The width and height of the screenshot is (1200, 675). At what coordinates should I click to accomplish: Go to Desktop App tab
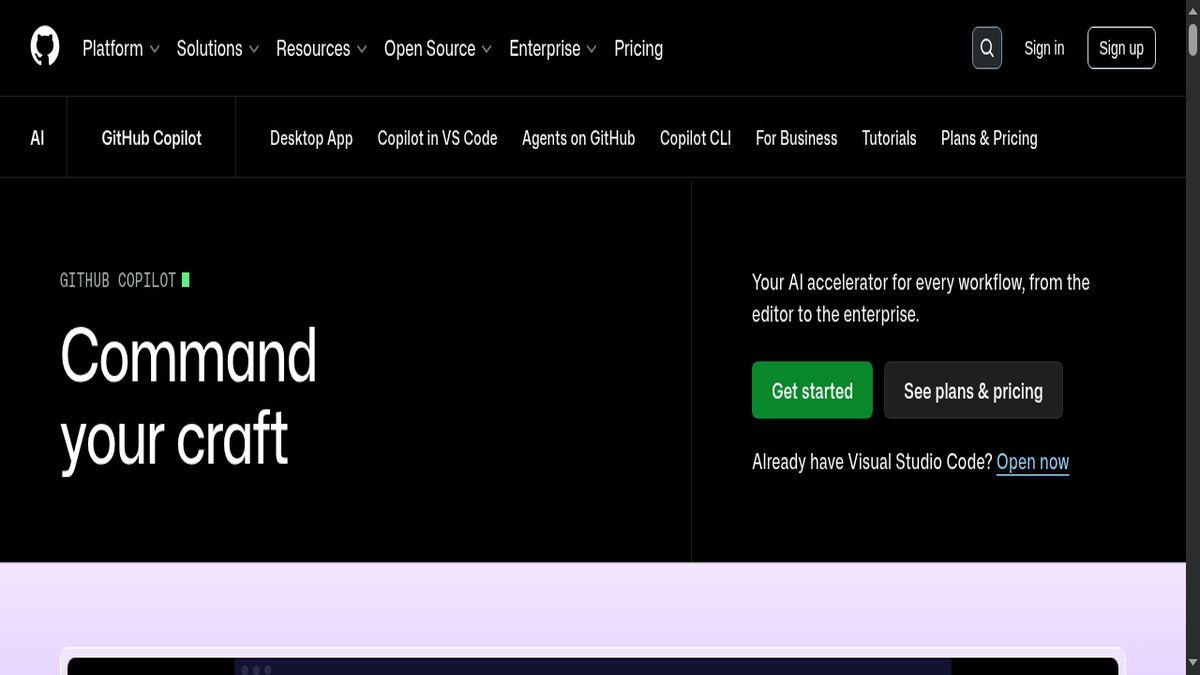311,138
